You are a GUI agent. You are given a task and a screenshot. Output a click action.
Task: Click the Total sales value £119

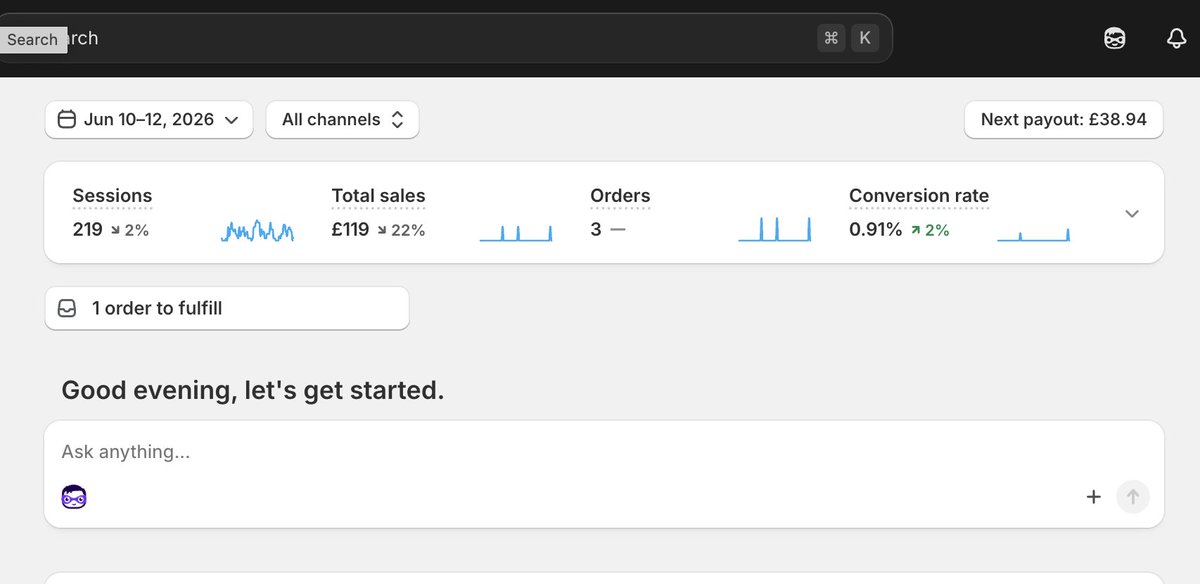pyautogui.click(x=351, y=230)
